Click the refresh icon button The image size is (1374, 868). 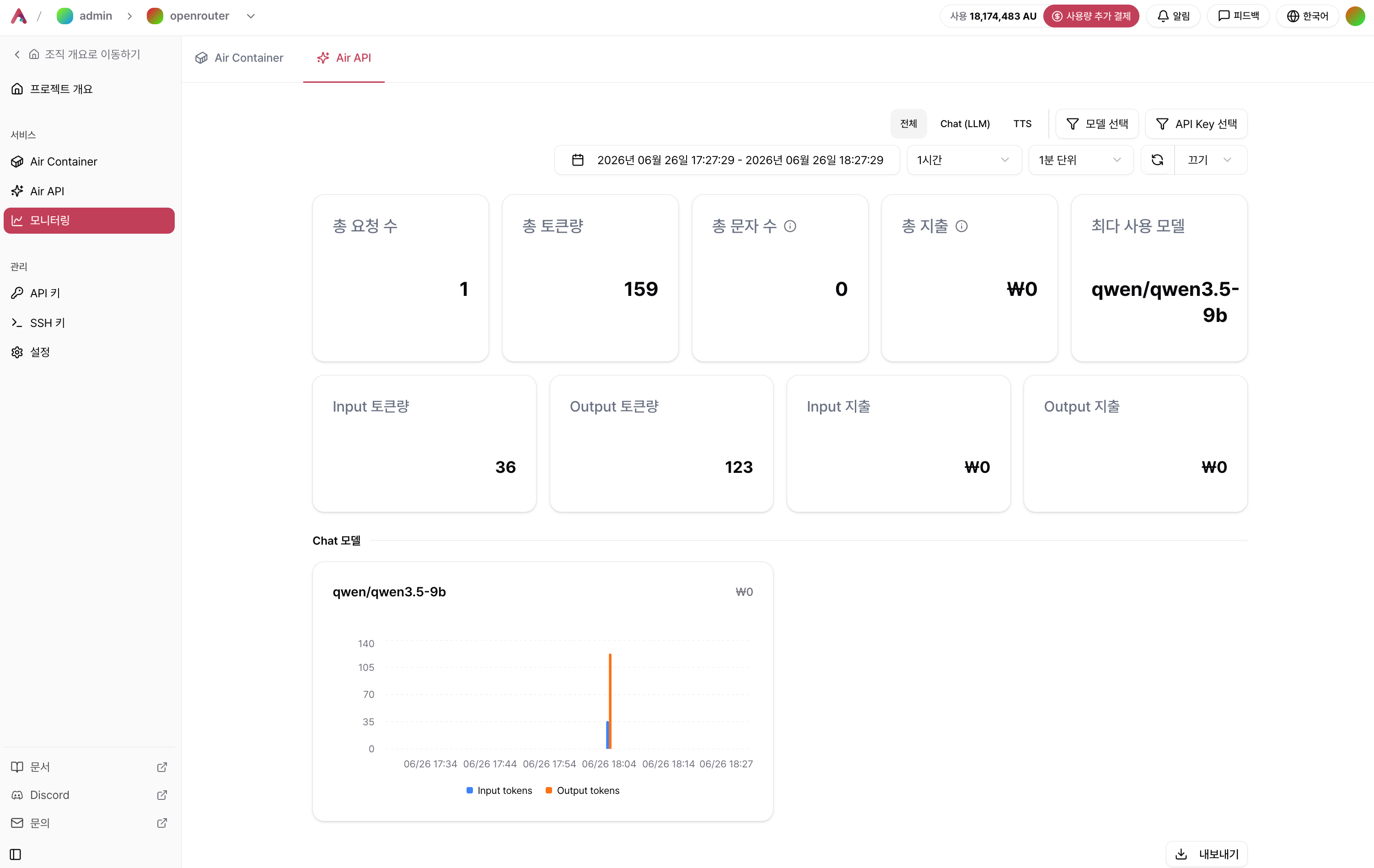click(x=1157, y=161)
